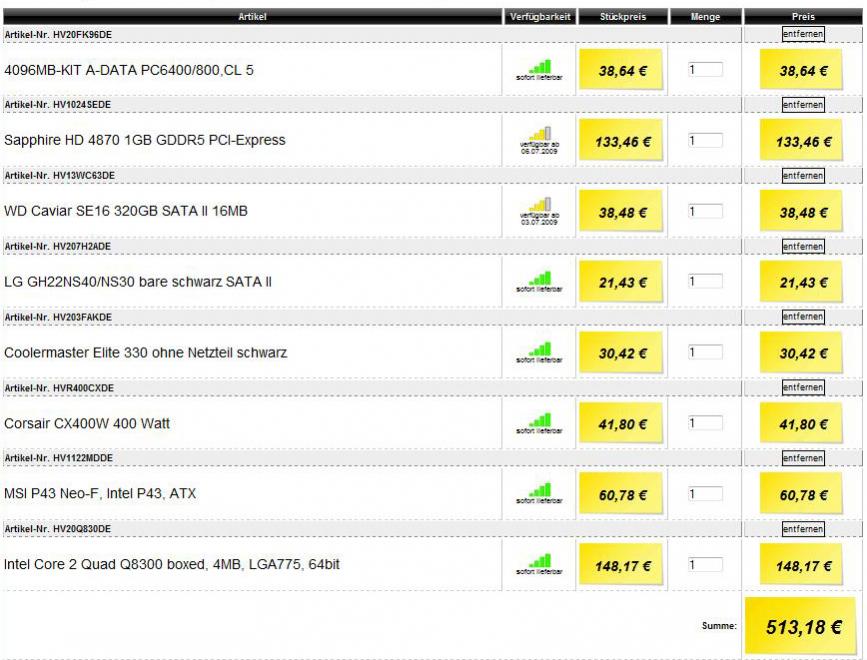Remove article HV13WC63DE with entfernen button
The image size is (867, 660).
tap(803, 175)
